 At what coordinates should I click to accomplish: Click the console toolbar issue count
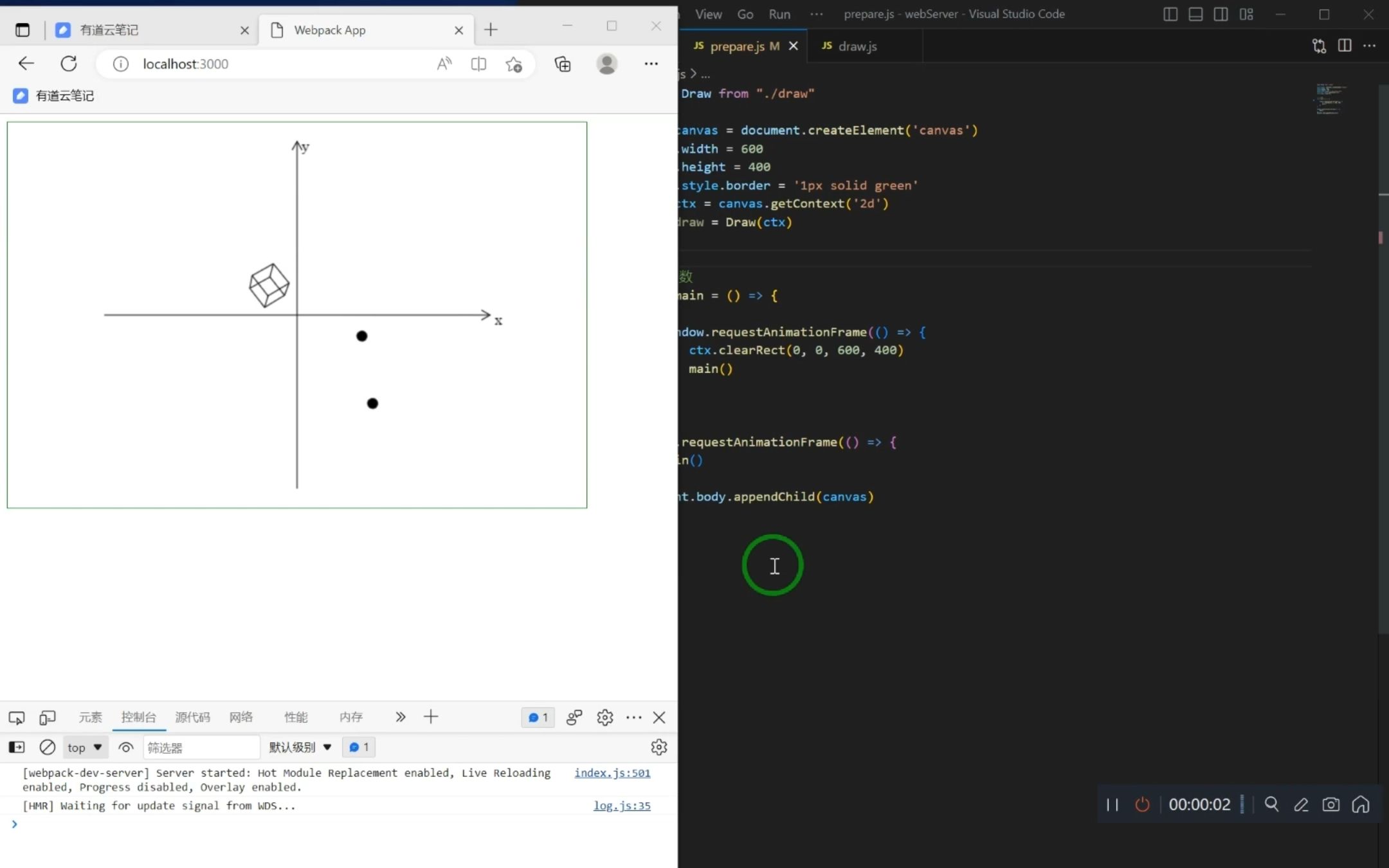click(x=359, y=747)
